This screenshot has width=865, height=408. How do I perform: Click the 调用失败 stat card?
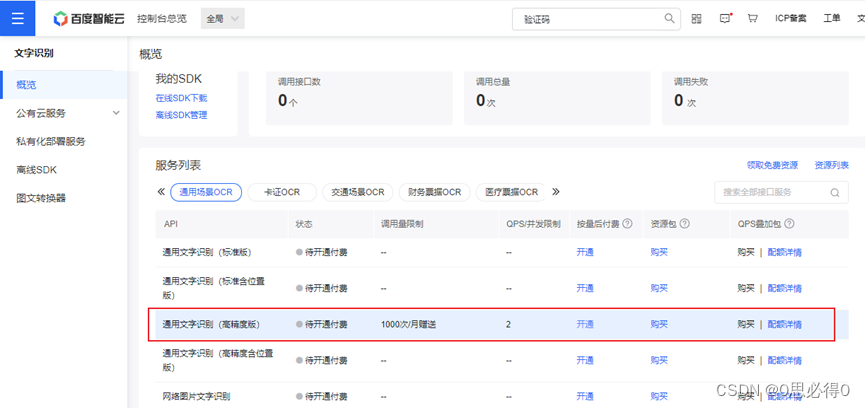point(755,98)
